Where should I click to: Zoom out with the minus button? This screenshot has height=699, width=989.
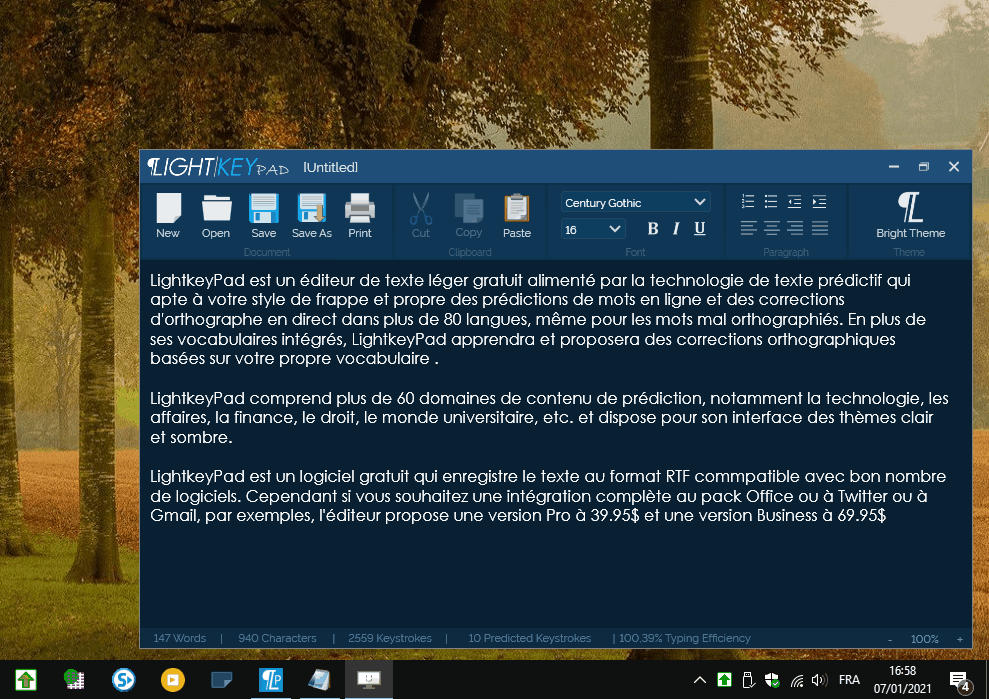coord(890,639)
